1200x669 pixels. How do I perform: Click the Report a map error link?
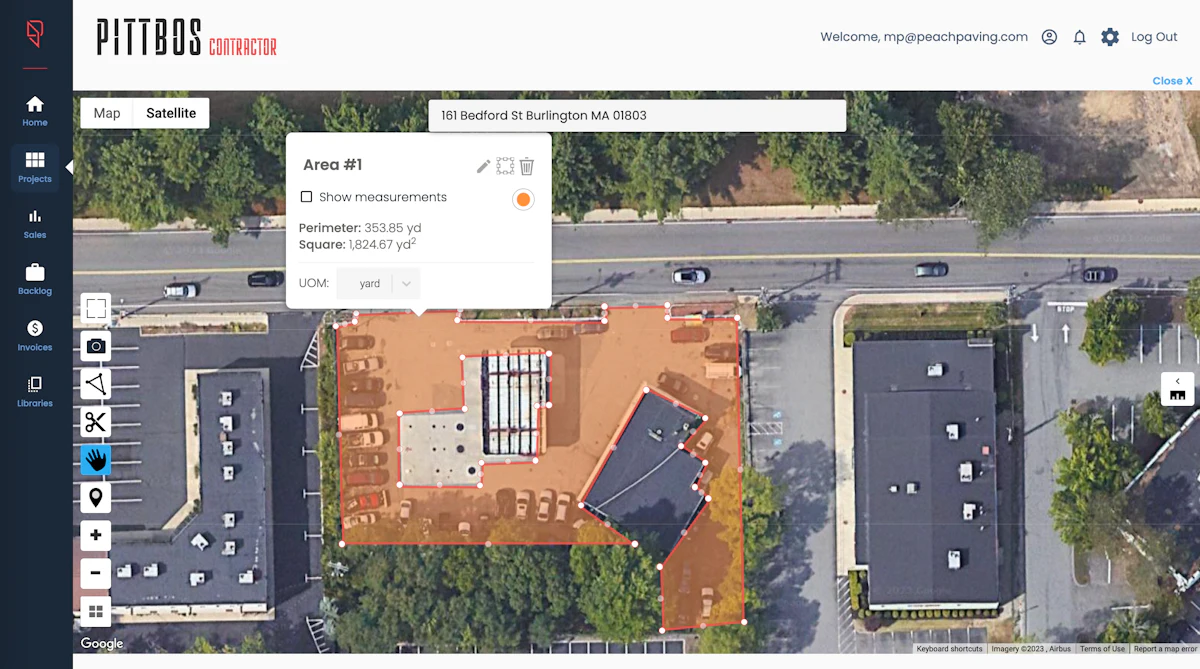(1164, 649)
